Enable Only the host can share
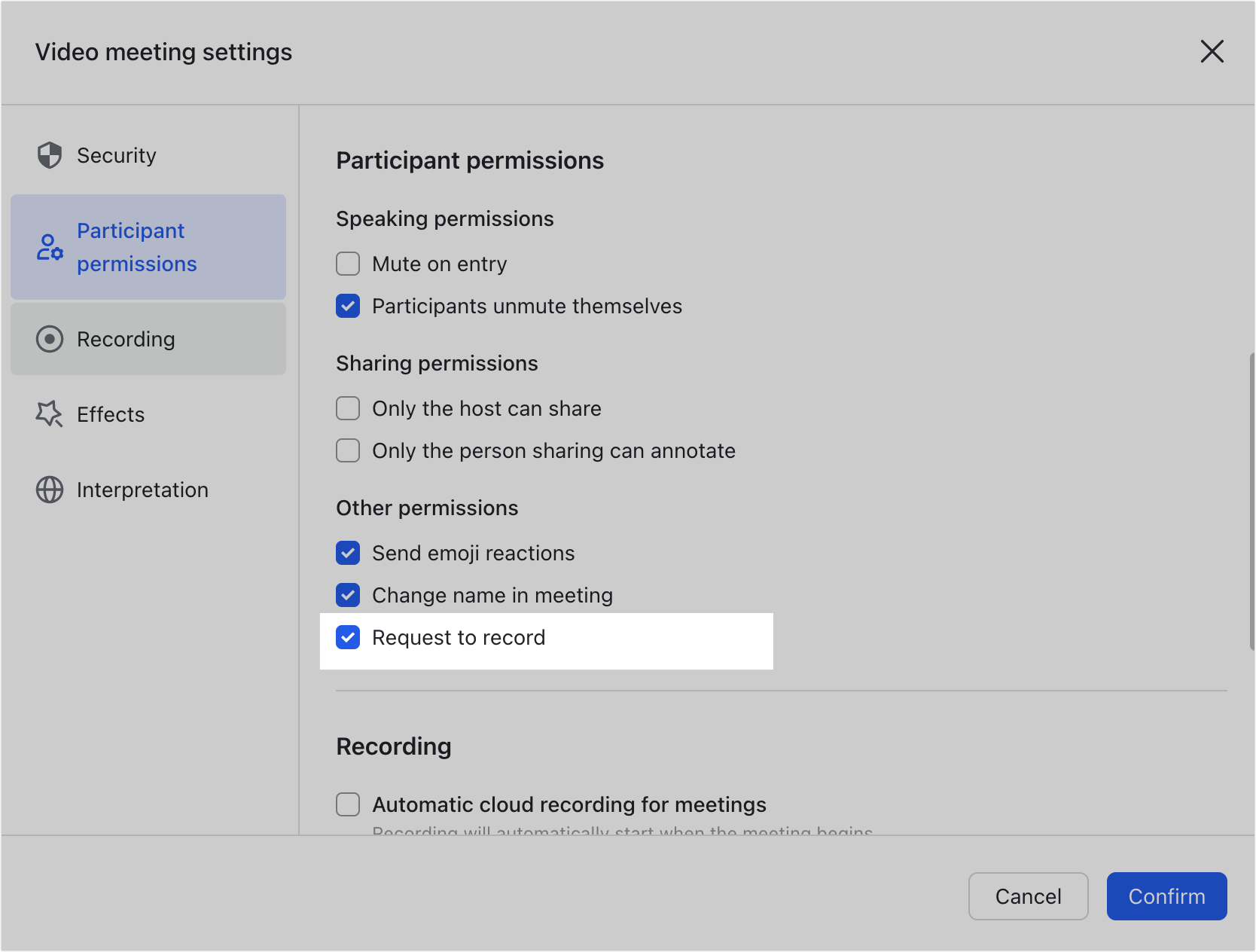The width and height of the screenshot is (1256, 952). (348, 408)
